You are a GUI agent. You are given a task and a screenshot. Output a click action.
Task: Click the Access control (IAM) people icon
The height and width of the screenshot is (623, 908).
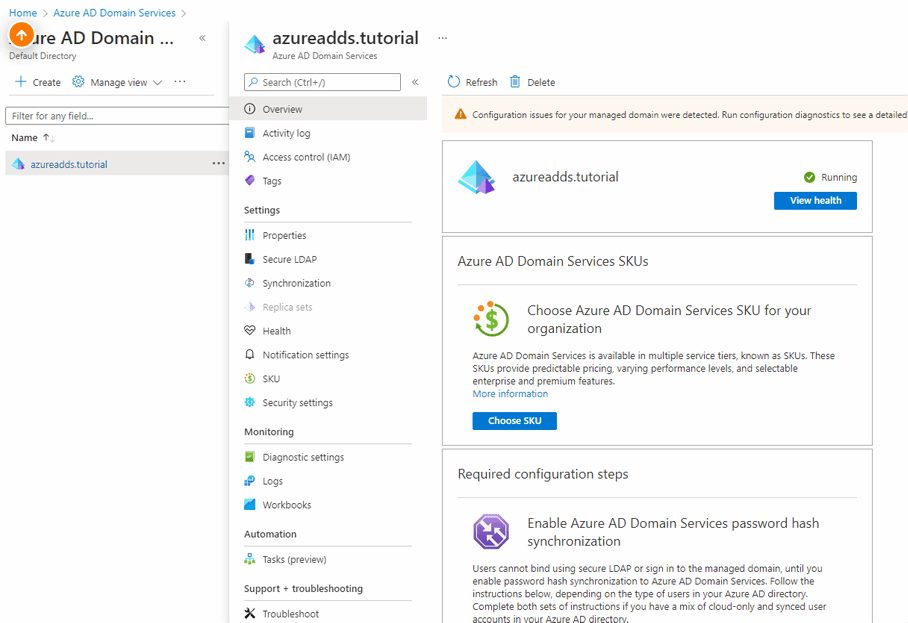[x=250, y=156]
